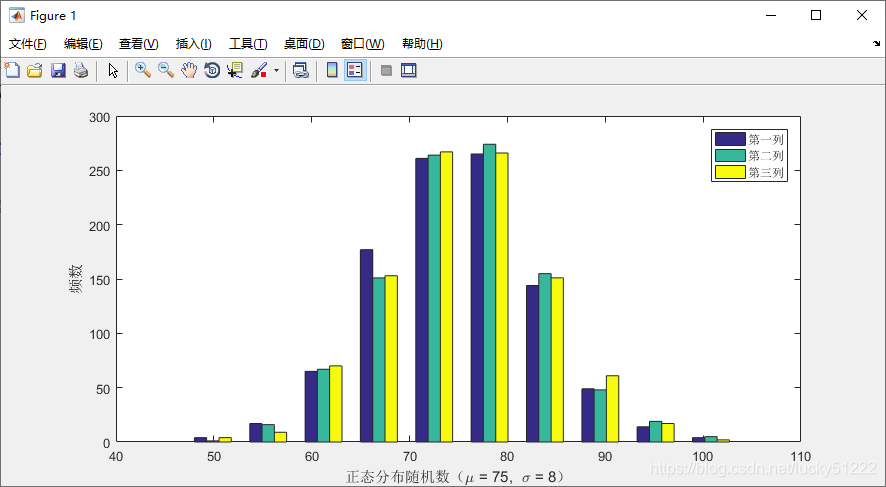Click the x-axis tick label 40

[x=116, y=456]
